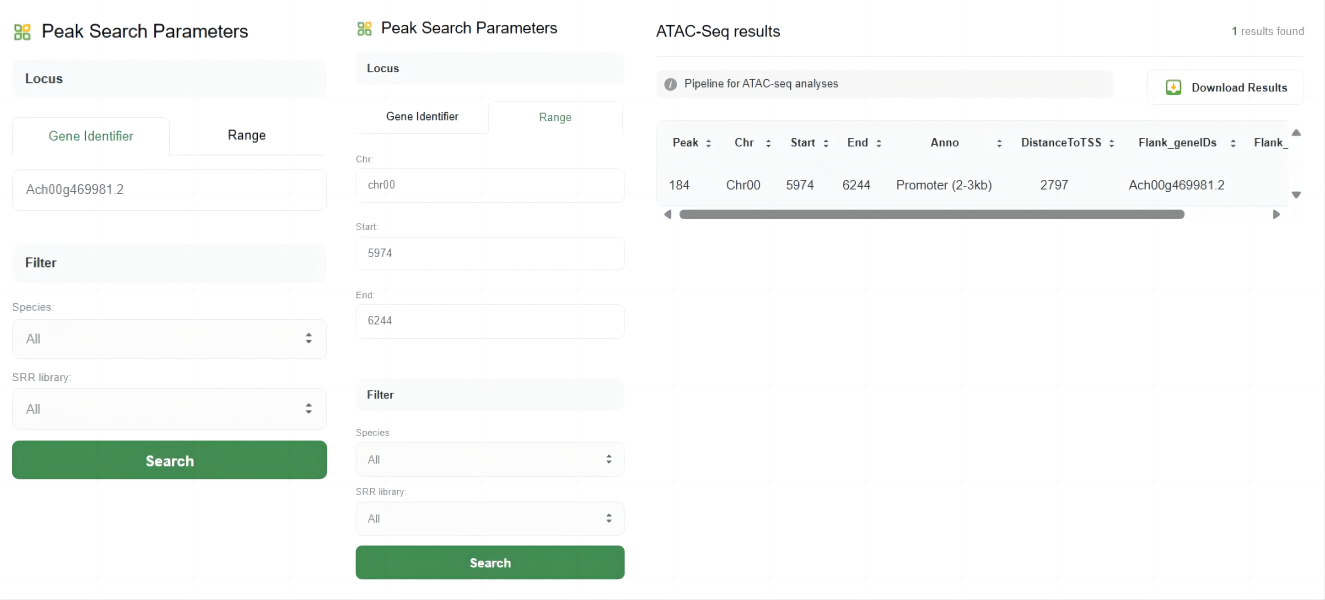Image resolution: width=1325 pixels, height=600 pixels.
Task: Expand the middle panel SRR library dropdown
Action: [490, 518]
